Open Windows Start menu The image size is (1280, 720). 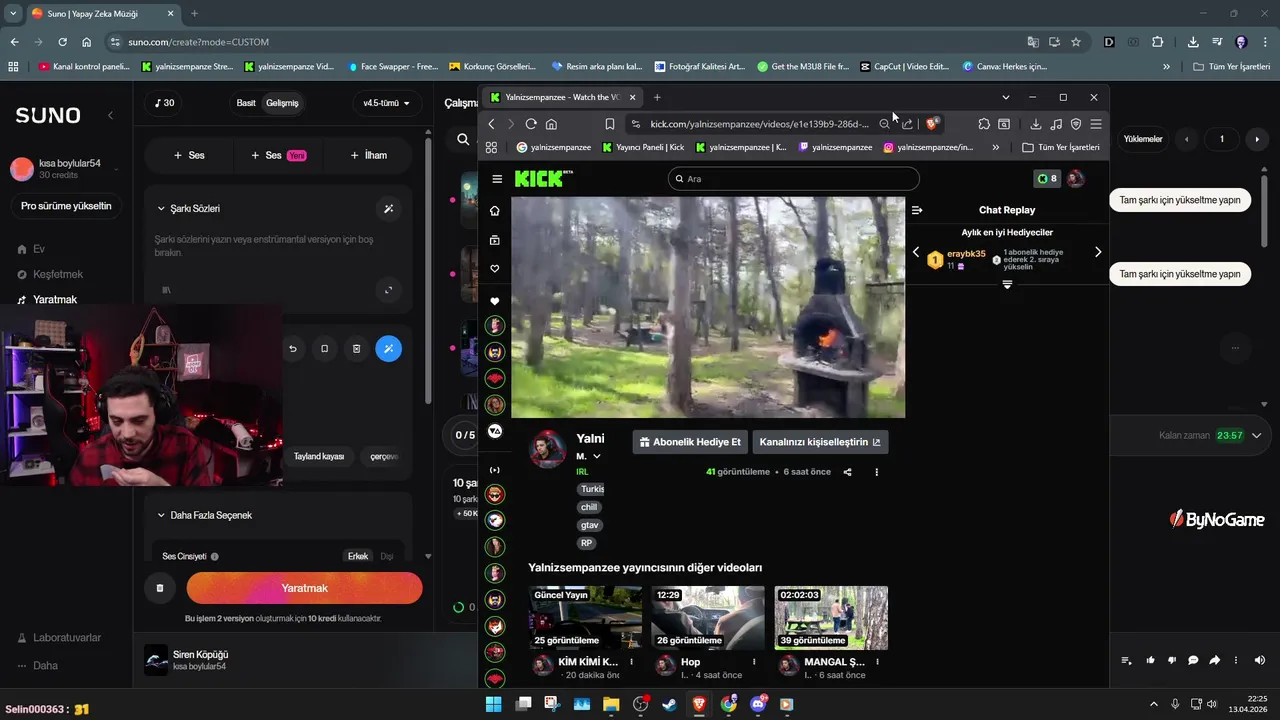click(x=493, y=704)
